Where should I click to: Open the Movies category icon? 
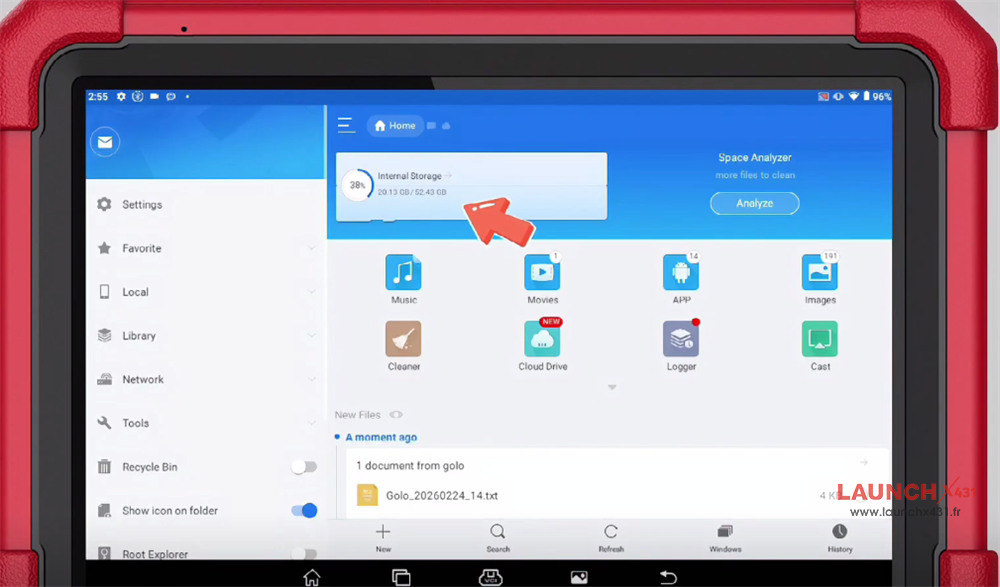coord(542,273)
